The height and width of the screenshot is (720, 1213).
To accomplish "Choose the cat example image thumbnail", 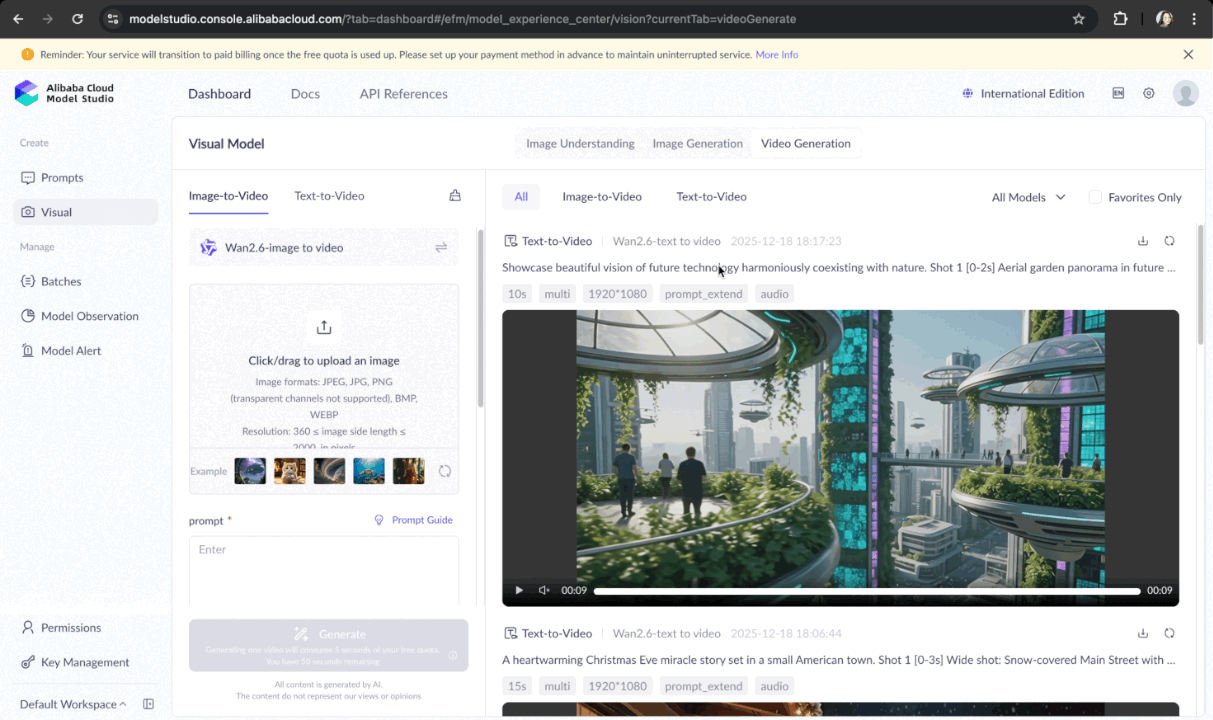I will 290,471.
